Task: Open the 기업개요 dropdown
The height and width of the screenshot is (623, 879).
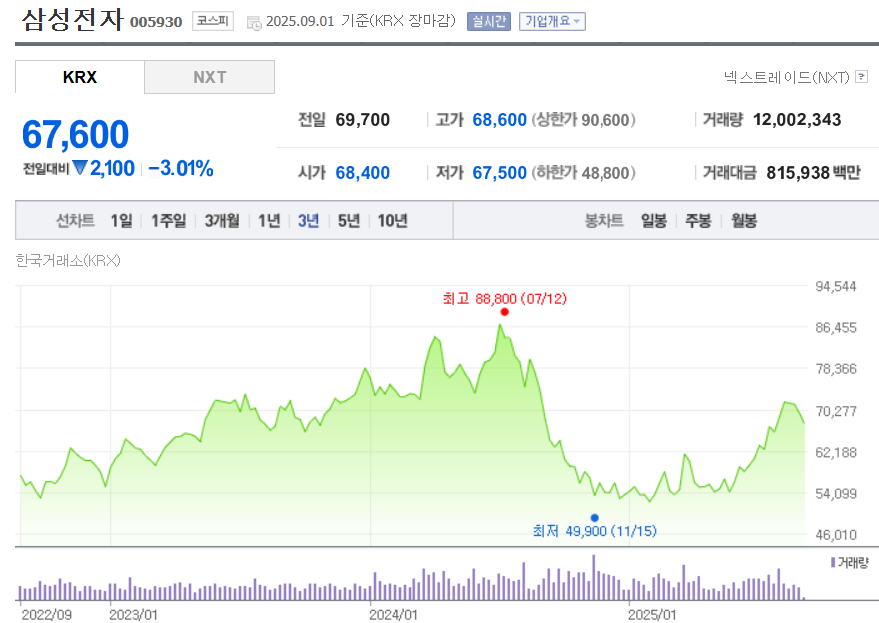Action: (552, 21)
